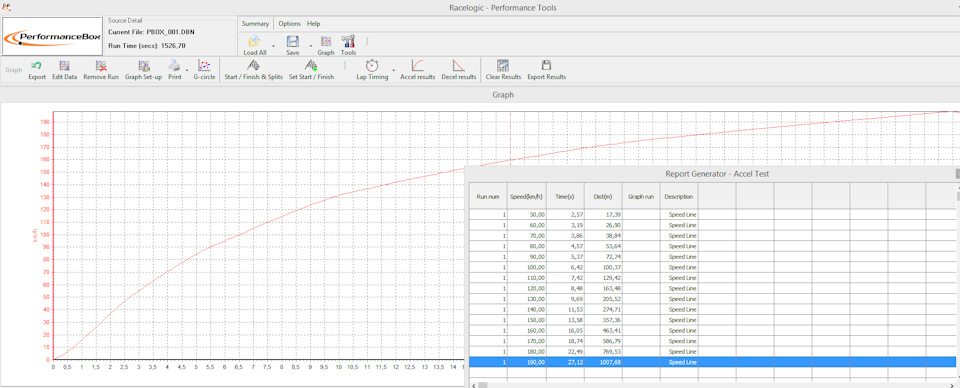Screen dimensions: 960x388
Task: Click the Report Generator - Accel Test title
Action: point(717,174)
